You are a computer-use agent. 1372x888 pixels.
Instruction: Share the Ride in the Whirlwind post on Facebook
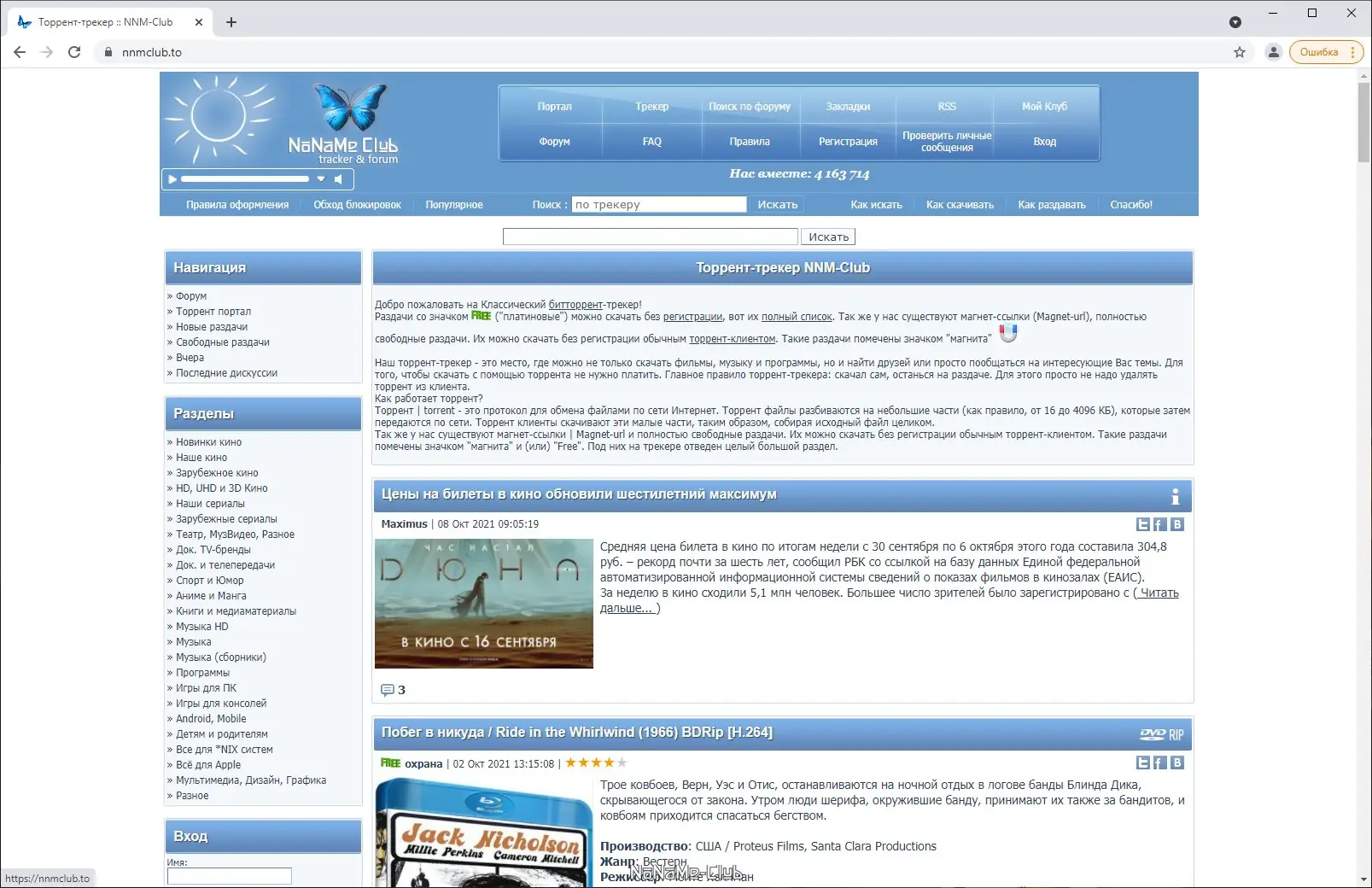[x=1160, y=762]
